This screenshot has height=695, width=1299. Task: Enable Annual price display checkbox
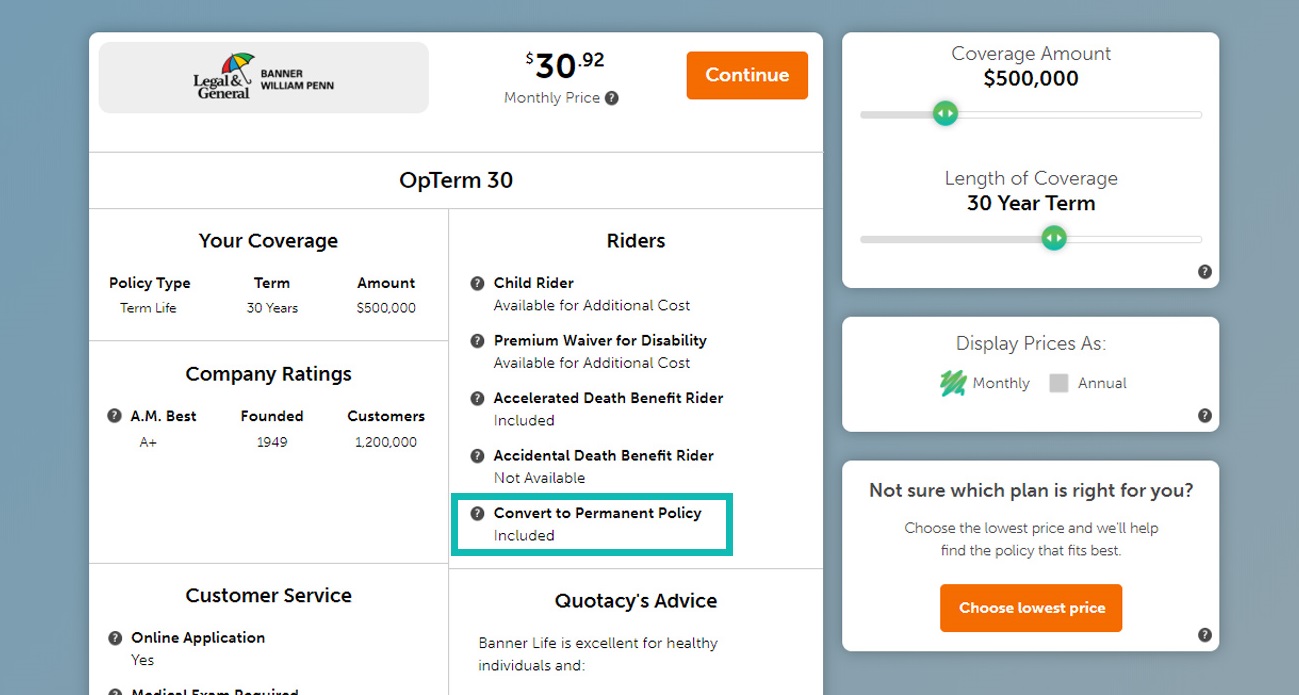click(x=1059, y=383)
